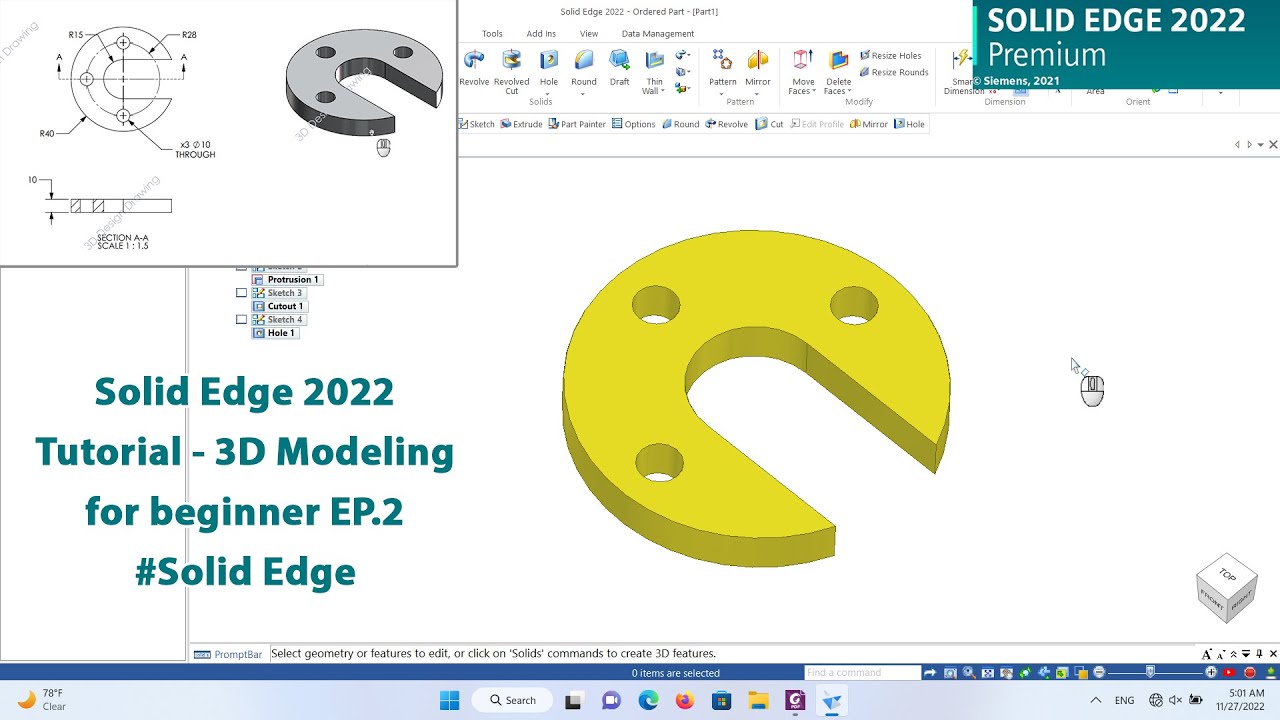
Task: Click the zoom area icon in status bar
Action: click(950, 673)
